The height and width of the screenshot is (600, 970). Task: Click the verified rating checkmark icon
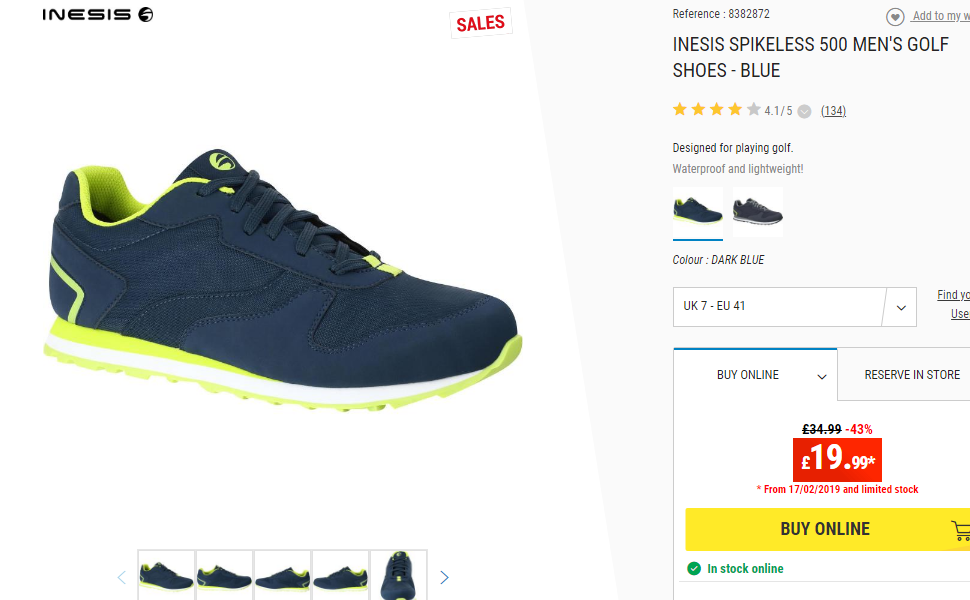[804, 111]
